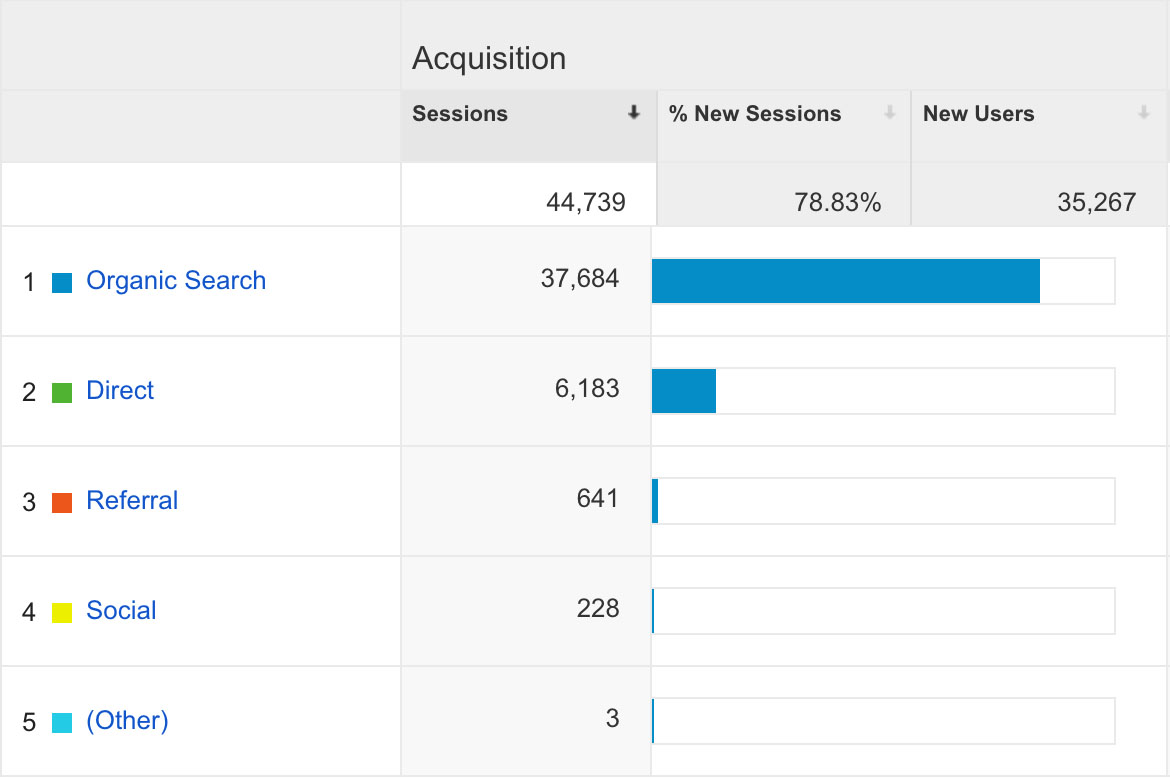
Task: Open the (Other) channel link
Action: click(x=127, y=721)
